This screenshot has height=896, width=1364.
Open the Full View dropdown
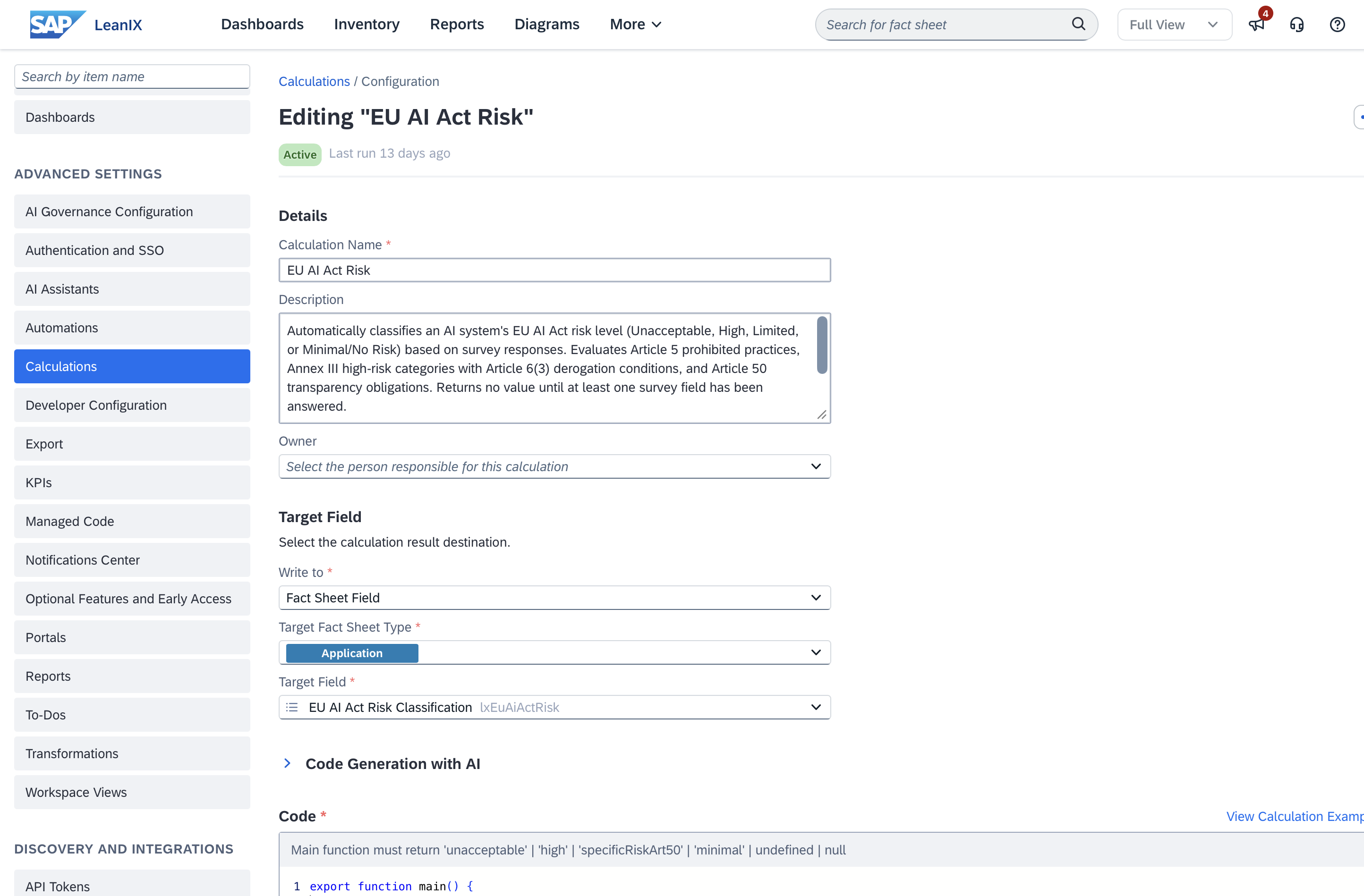(1174, 25)
